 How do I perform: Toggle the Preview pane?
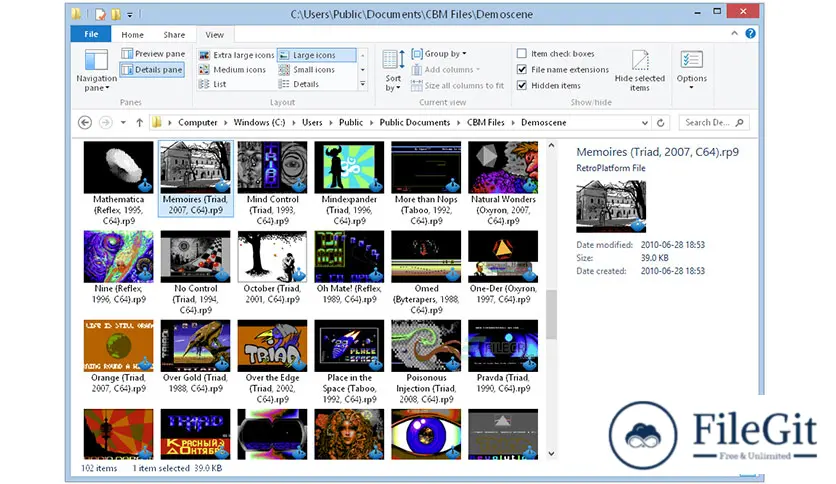153,53
